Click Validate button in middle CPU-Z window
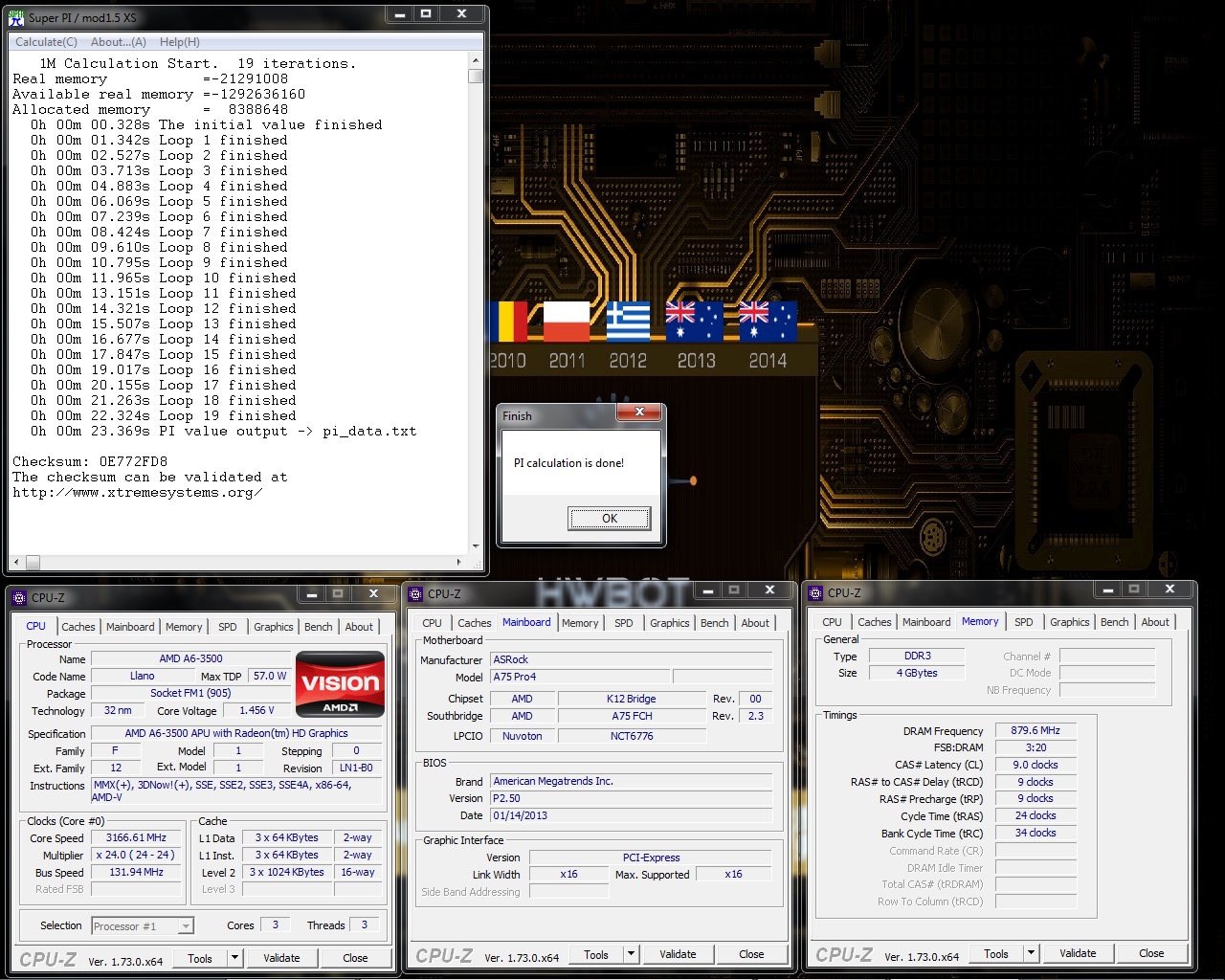This screenshot has height=980, width=1225. 678,954
